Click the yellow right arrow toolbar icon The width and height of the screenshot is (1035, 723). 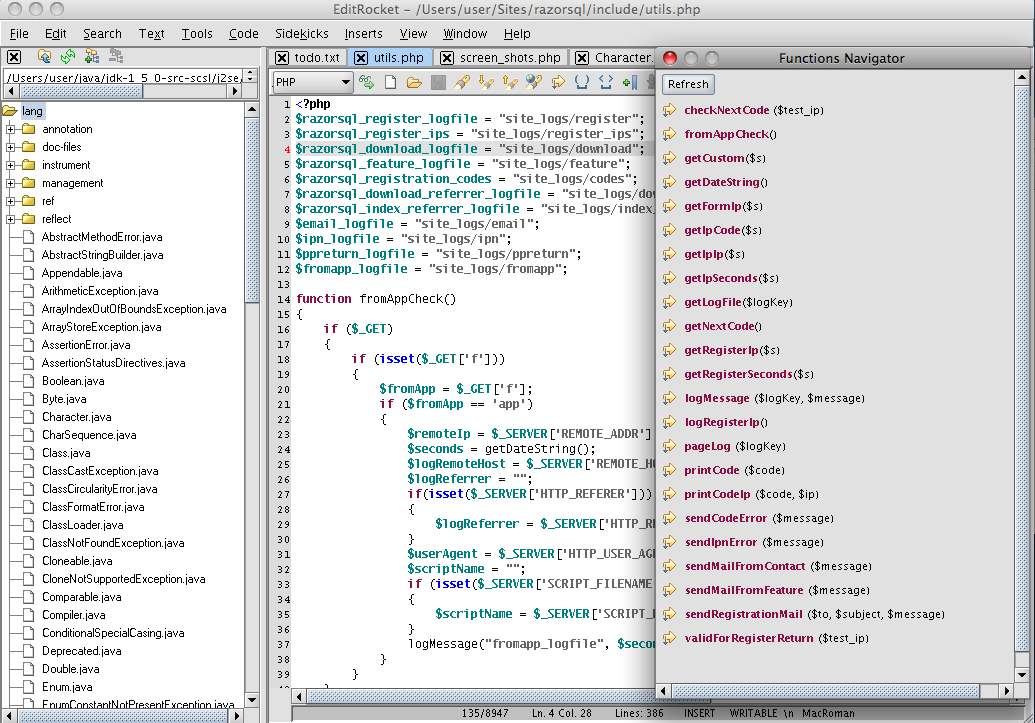(558, 82)
